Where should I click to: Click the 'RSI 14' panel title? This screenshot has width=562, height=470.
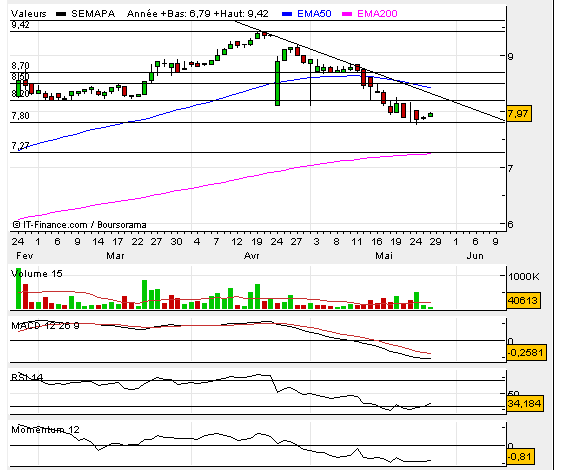pos(27,377)
